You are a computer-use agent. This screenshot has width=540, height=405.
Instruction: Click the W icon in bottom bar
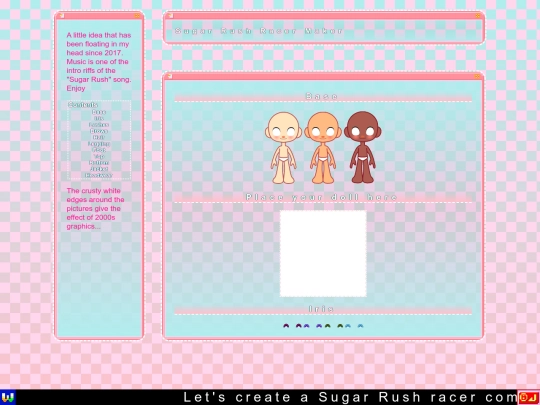pos(7,397)
